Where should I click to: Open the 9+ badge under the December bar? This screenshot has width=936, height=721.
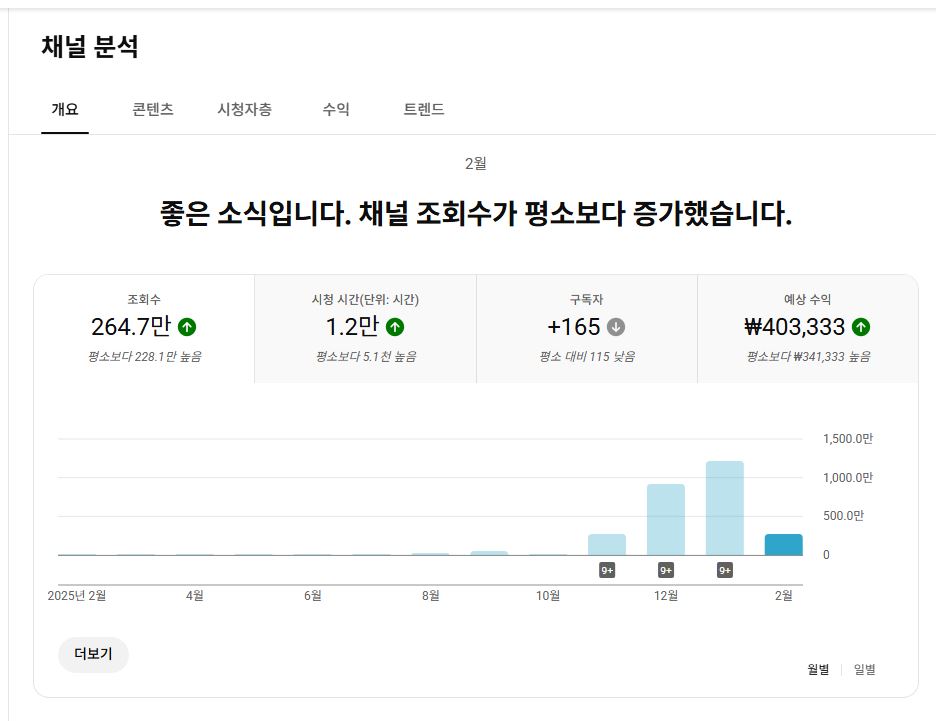[666, 570]
